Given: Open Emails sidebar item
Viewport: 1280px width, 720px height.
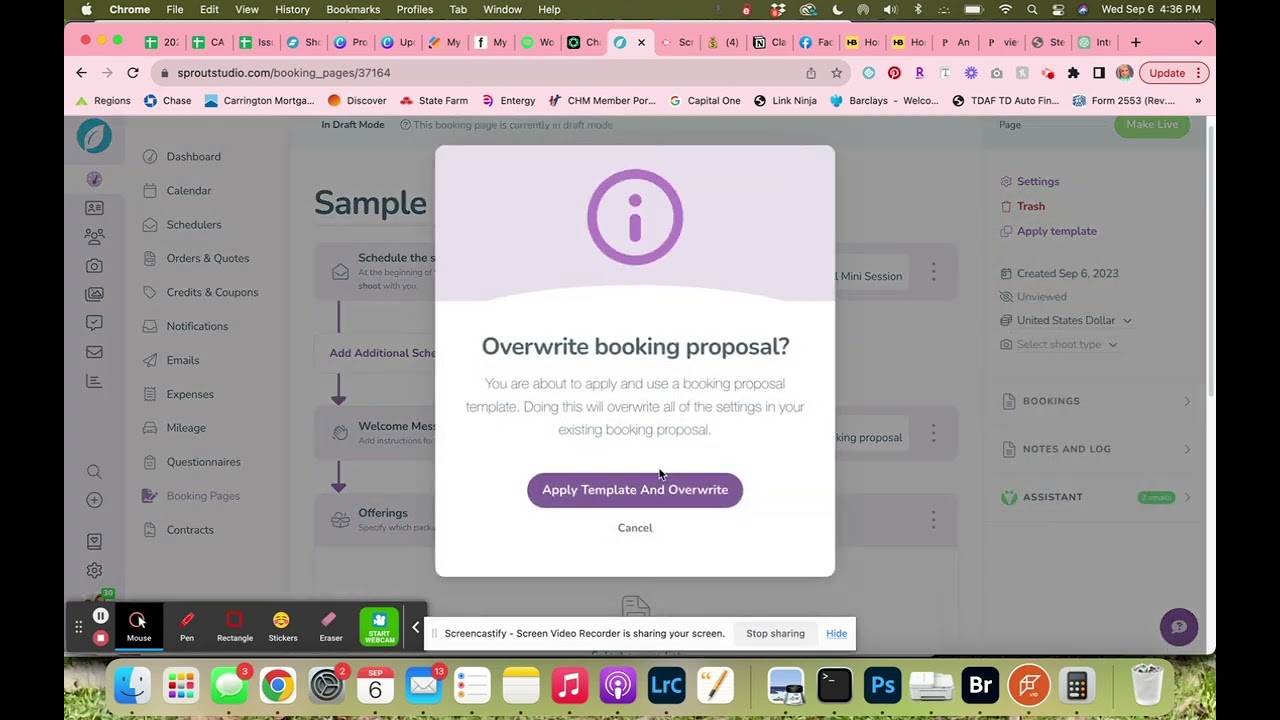Looking at the screenshot, I should point(182,361).
